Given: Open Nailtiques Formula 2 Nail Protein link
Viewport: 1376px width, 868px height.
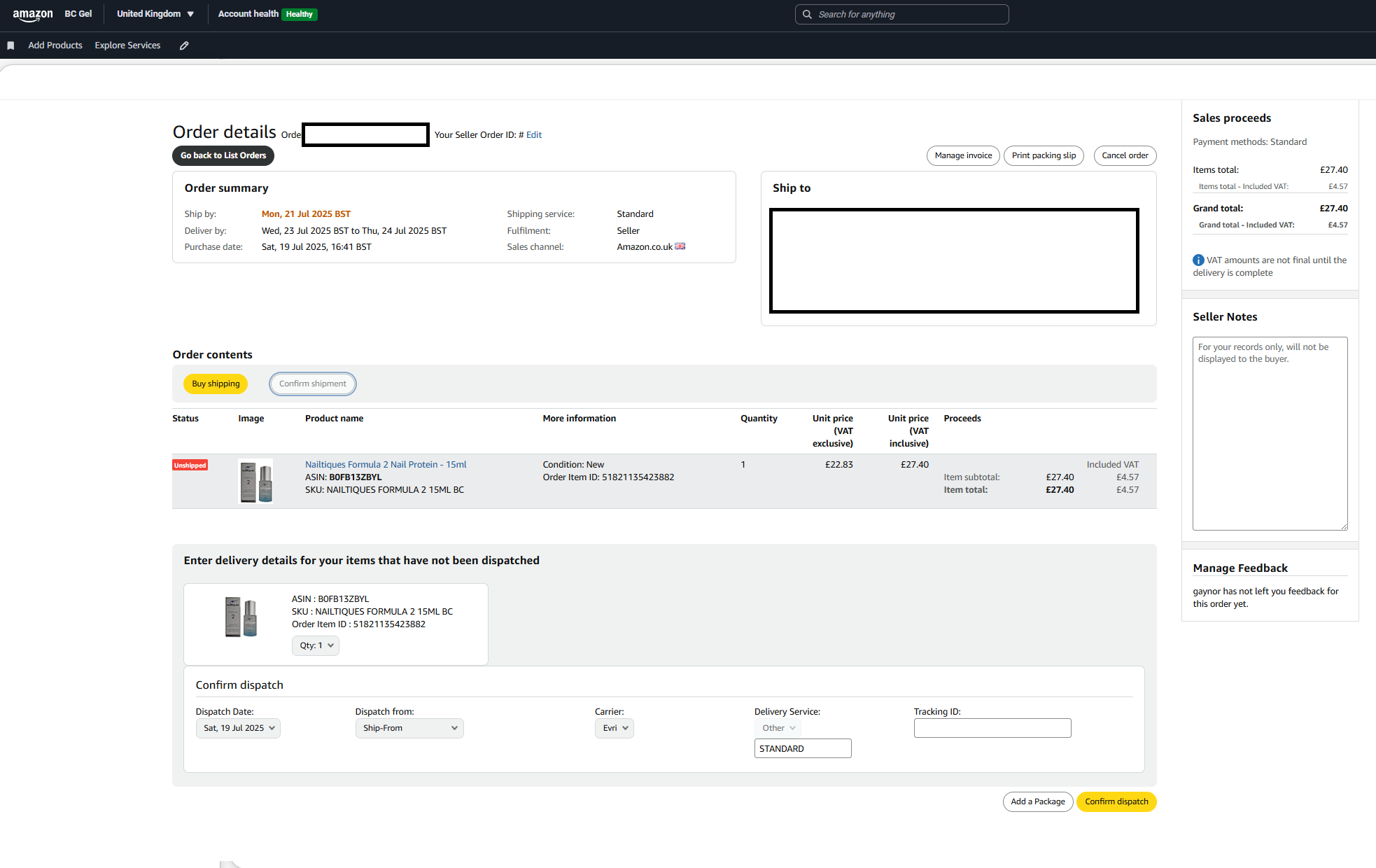Looking at the screenshot, I should pyautogui.click(x=386, y=464).
